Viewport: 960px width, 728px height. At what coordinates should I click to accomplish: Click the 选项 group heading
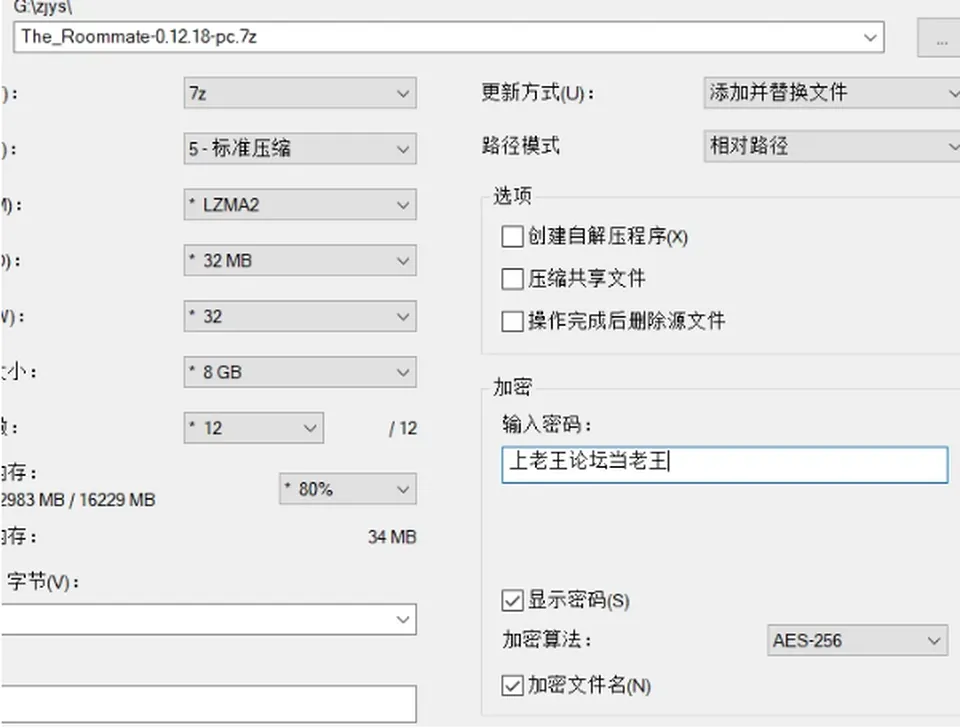coord(512,196)
